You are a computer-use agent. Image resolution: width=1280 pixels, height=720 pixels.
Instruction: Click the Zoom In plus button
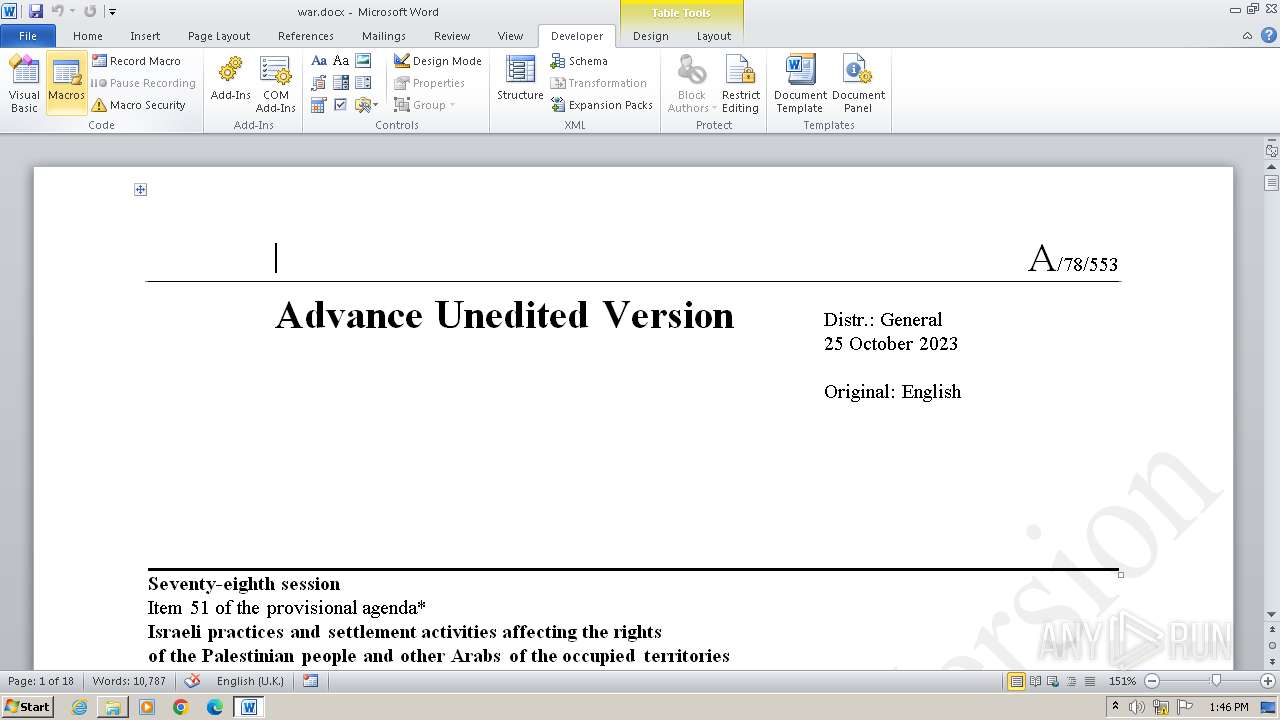[1268, 681]
